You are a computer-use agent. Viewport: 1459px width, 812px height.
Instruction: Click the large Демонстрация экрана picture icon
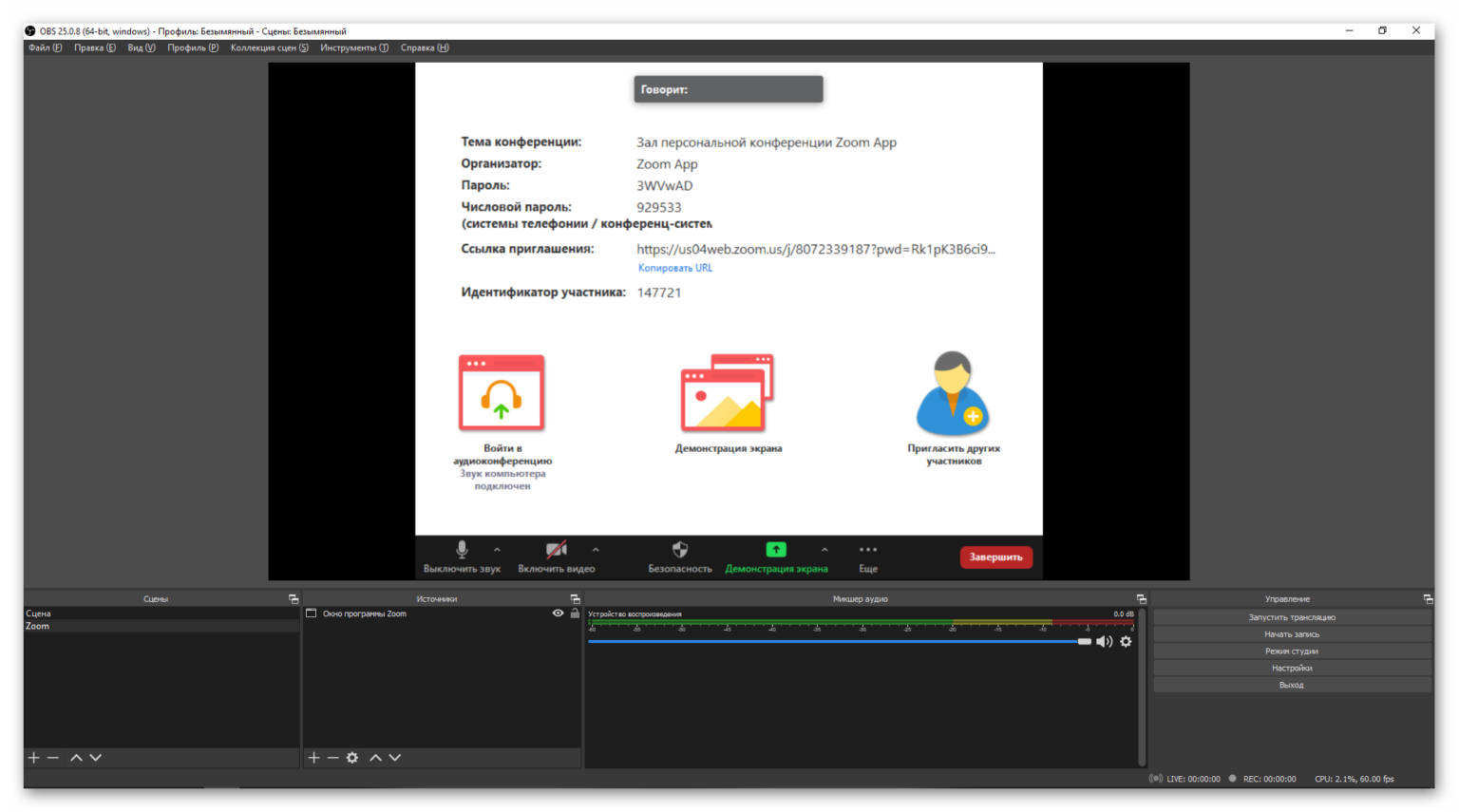click(x=728, y=393)
